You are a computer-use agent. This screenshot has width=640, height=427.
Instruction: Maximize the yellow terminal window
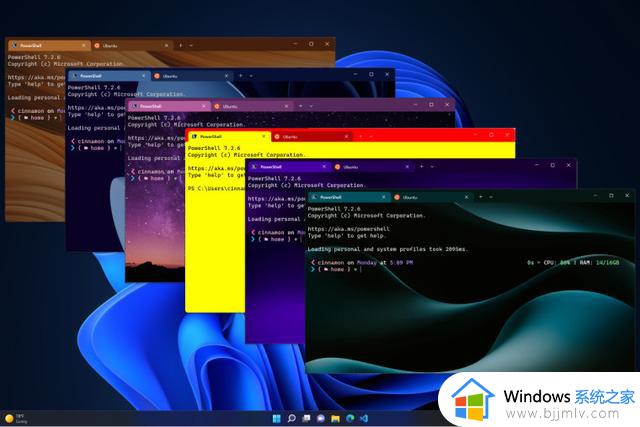click(491, 135)
